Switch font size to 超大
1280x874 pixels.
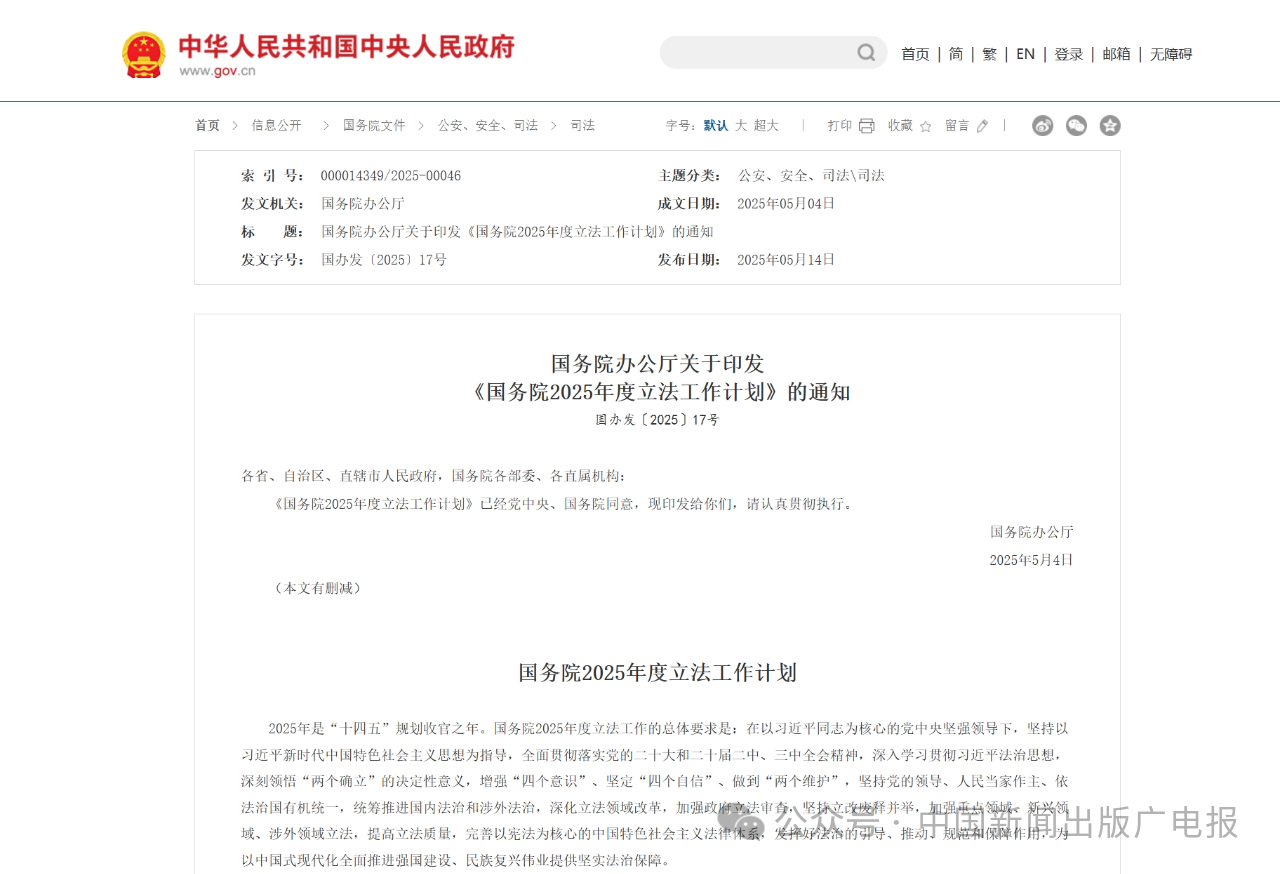[767, 125]
